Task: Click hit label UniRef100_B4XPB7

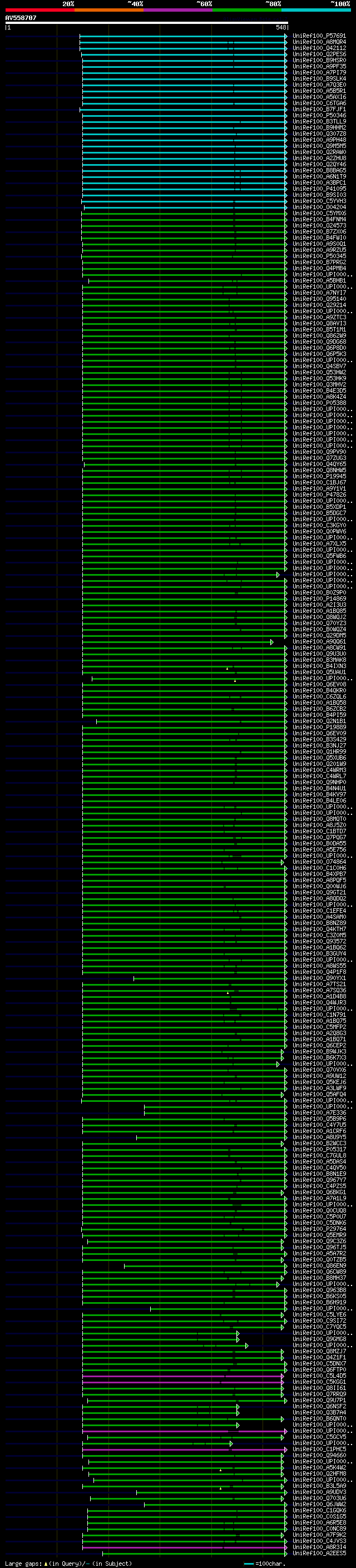Action: point(319,874)
